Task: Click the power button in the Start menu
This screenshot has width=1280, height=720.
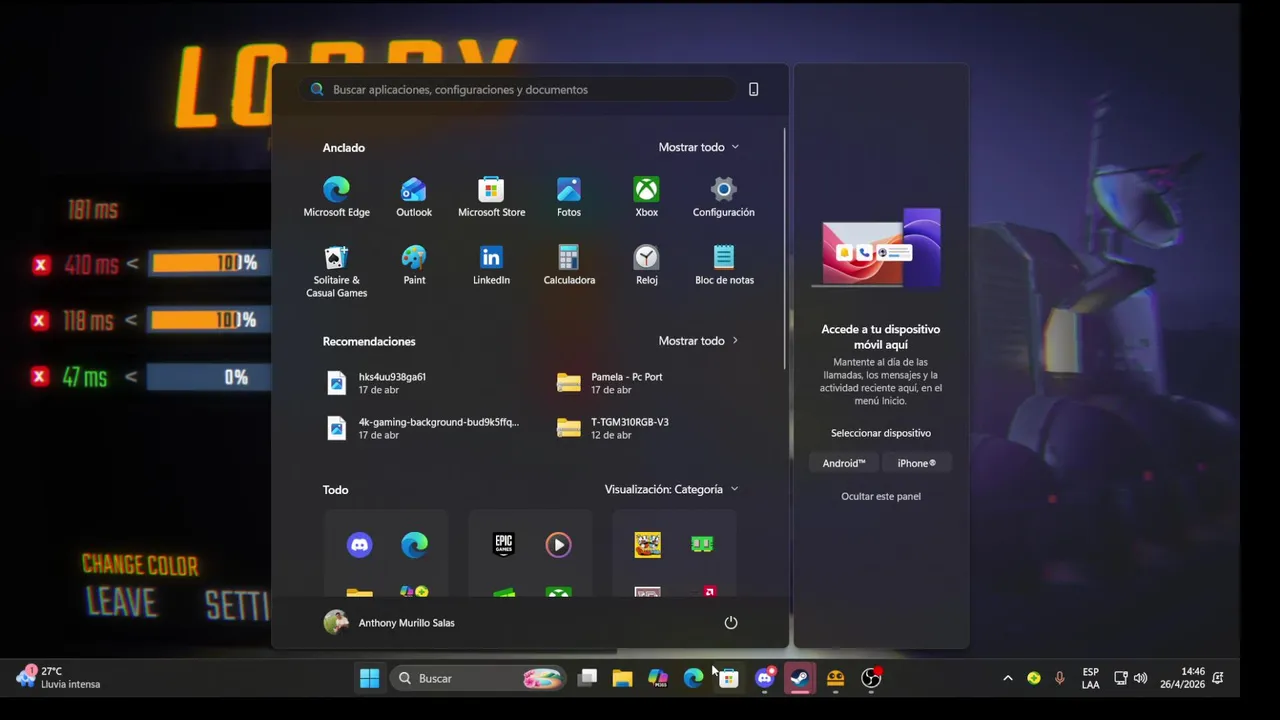Action: tap(731, 622)
